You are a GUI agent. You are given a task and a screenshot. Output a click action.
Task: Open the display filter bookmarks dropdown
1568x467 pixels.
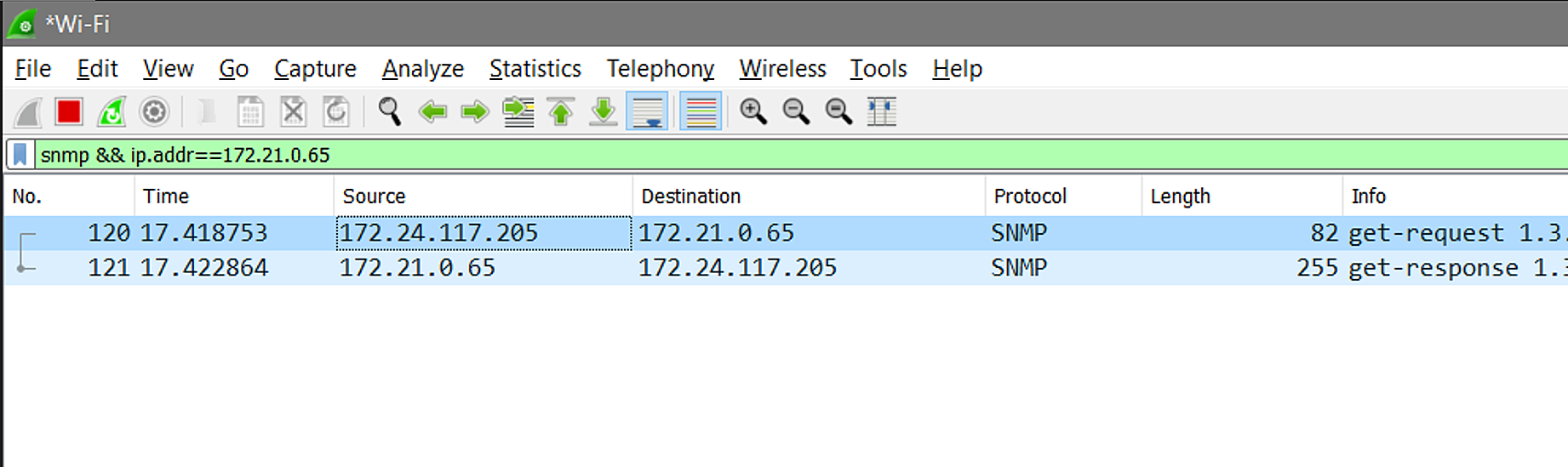point(20,155)
